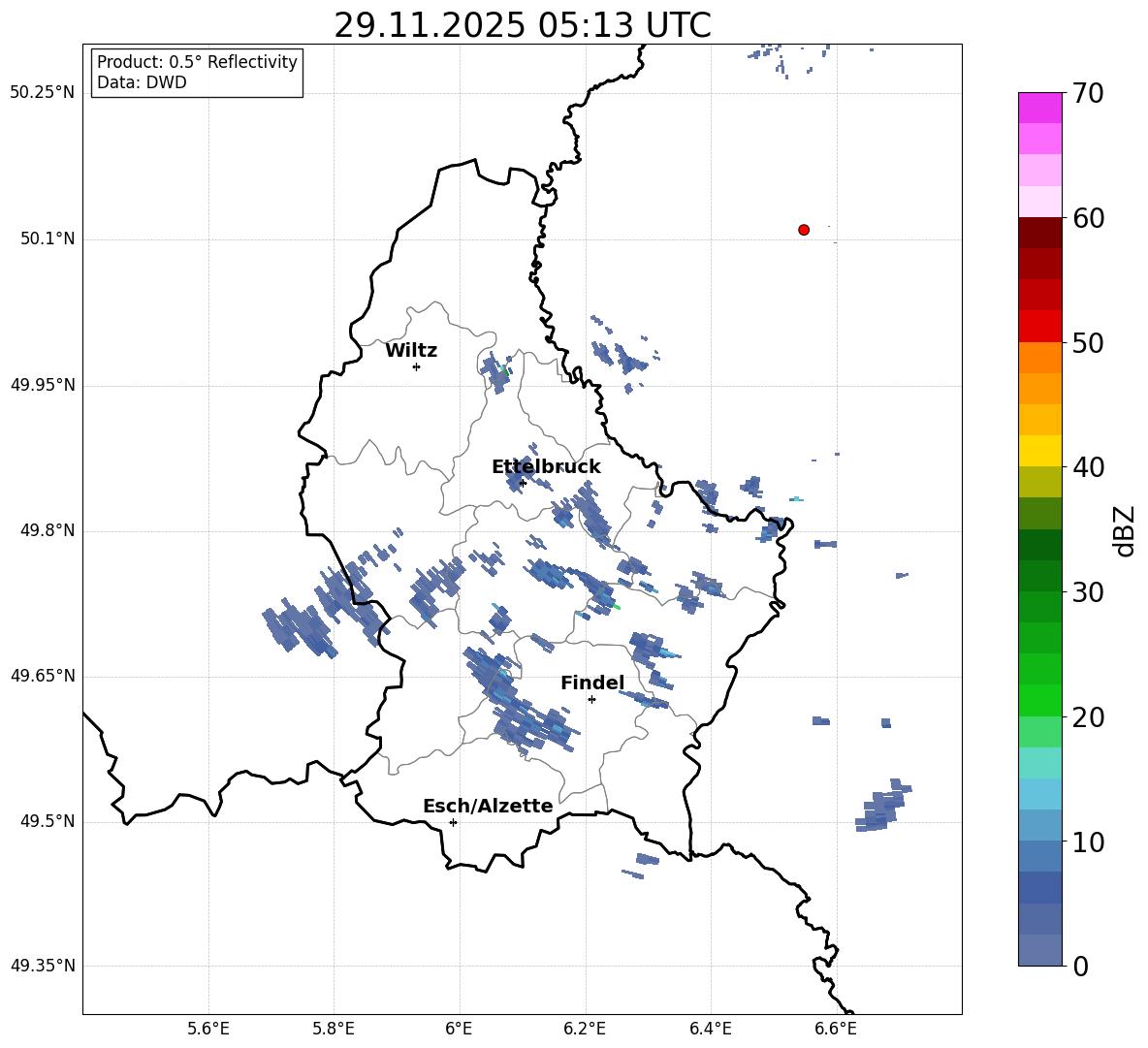Click the 50 colorbar tick label

coord(1088,342)
